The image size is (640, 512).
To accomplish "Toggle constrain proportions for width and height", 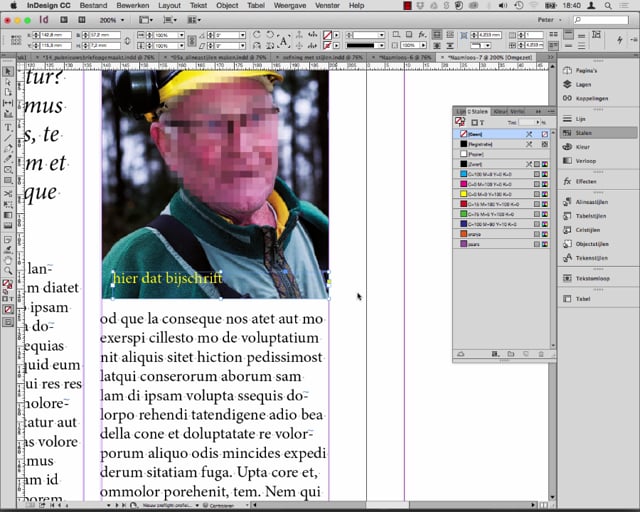I will pyautogui.click(x=127, y=40).
